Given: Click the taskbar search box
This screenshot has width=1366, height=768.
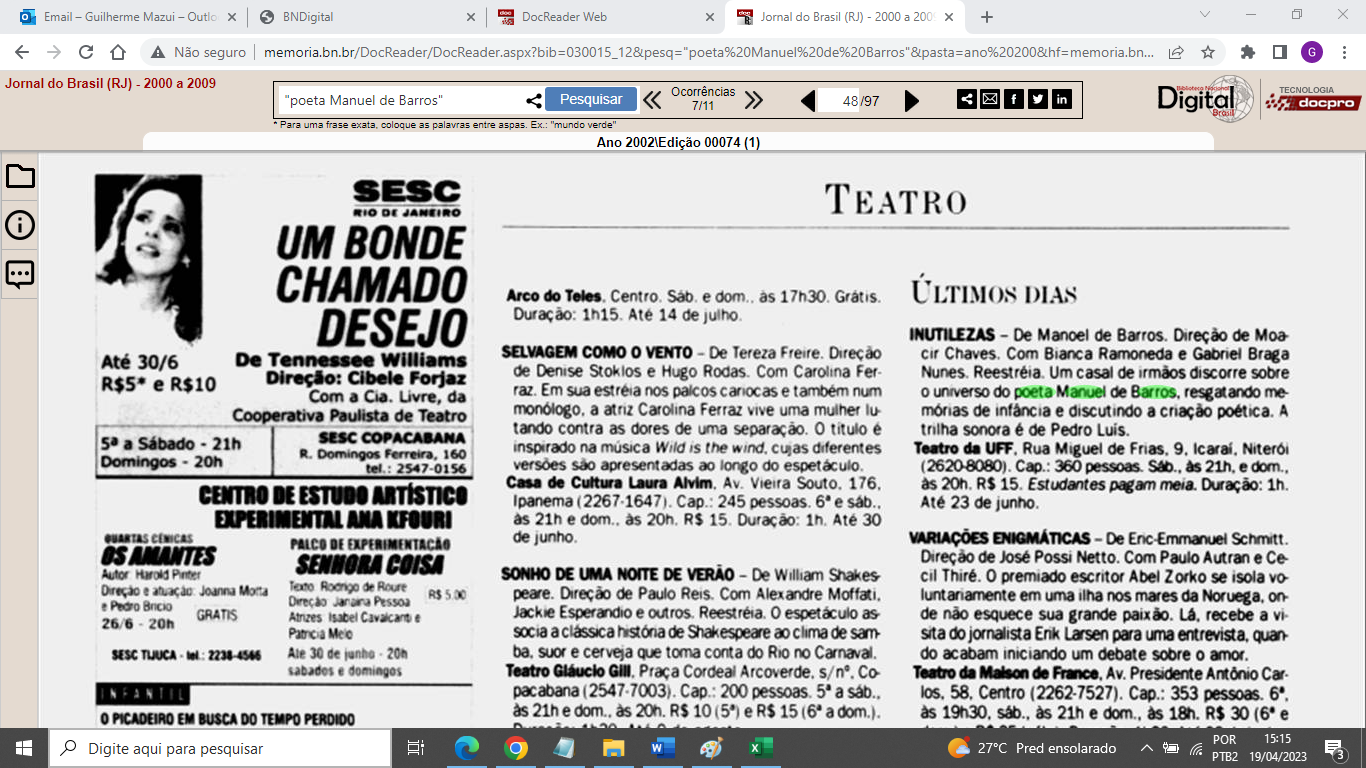Looking at the screenshot, I should click(x=220, y=748).
